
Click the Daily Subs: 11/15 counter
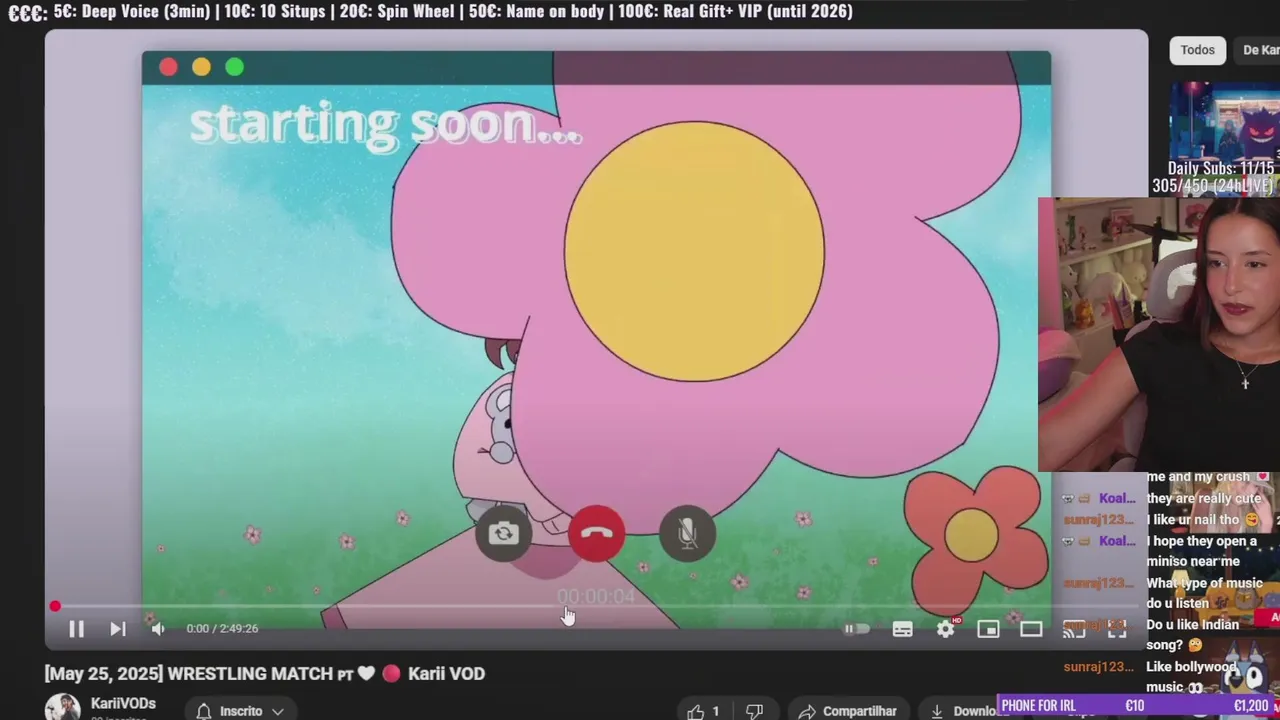[1221, 168]
